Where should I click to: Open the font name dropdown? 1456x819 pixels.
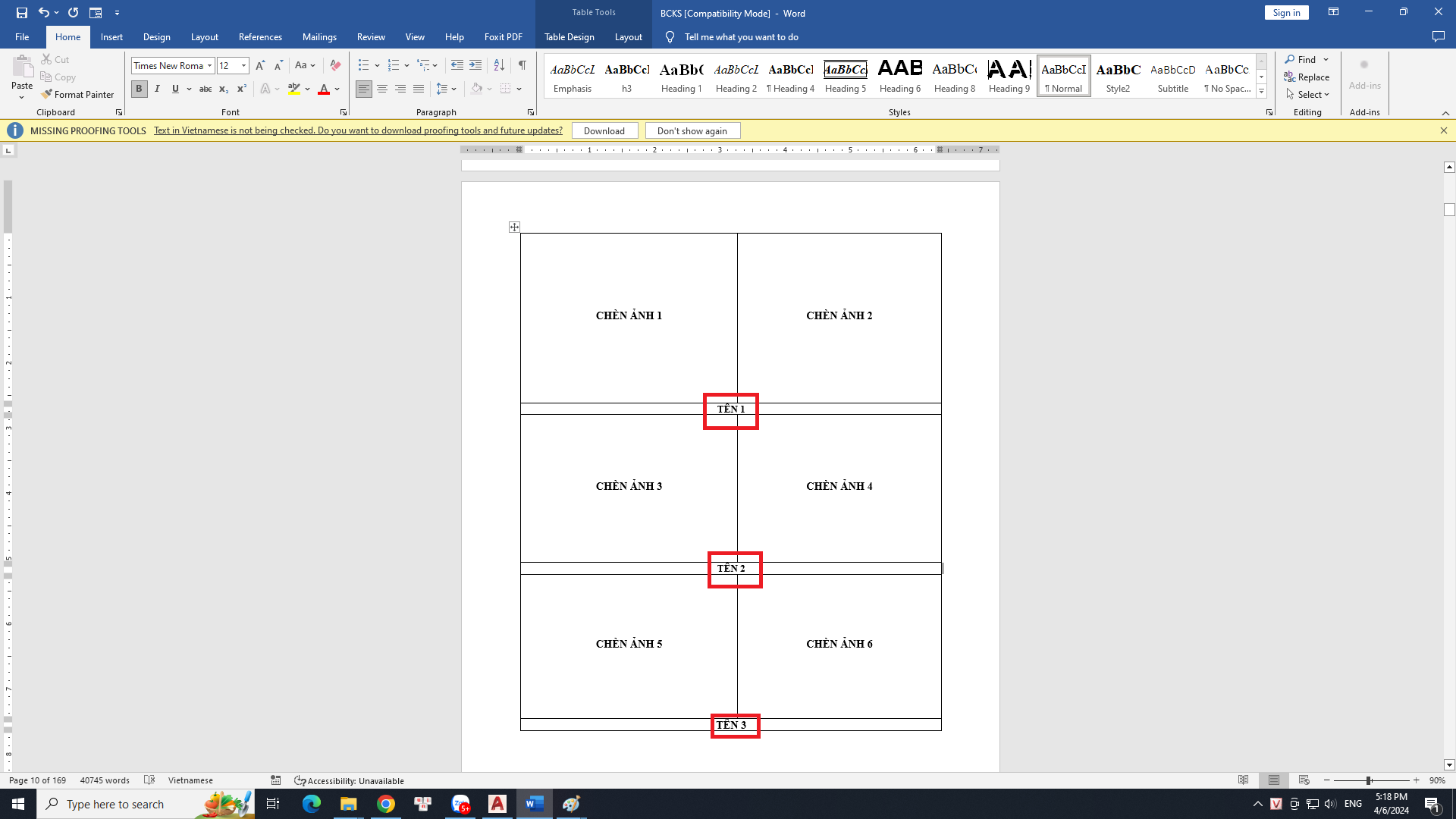click(x=209, y=66)
